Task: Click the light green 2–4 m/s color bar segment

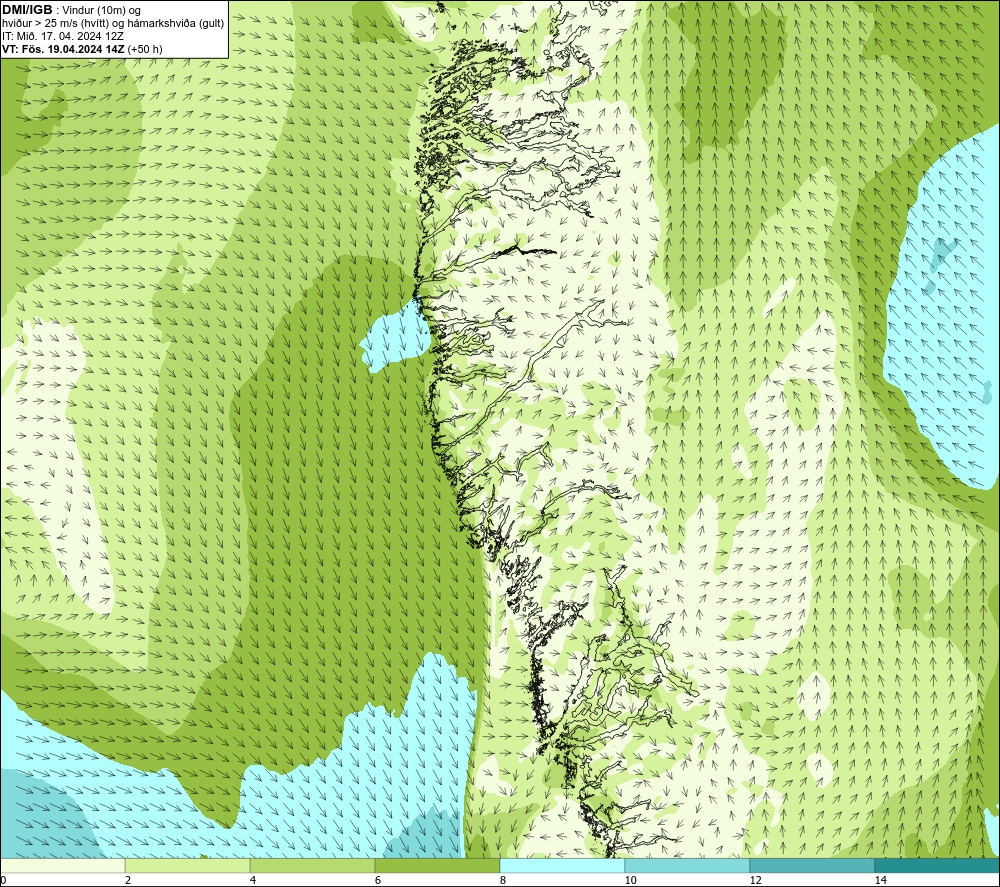Action: click(188, 865)
